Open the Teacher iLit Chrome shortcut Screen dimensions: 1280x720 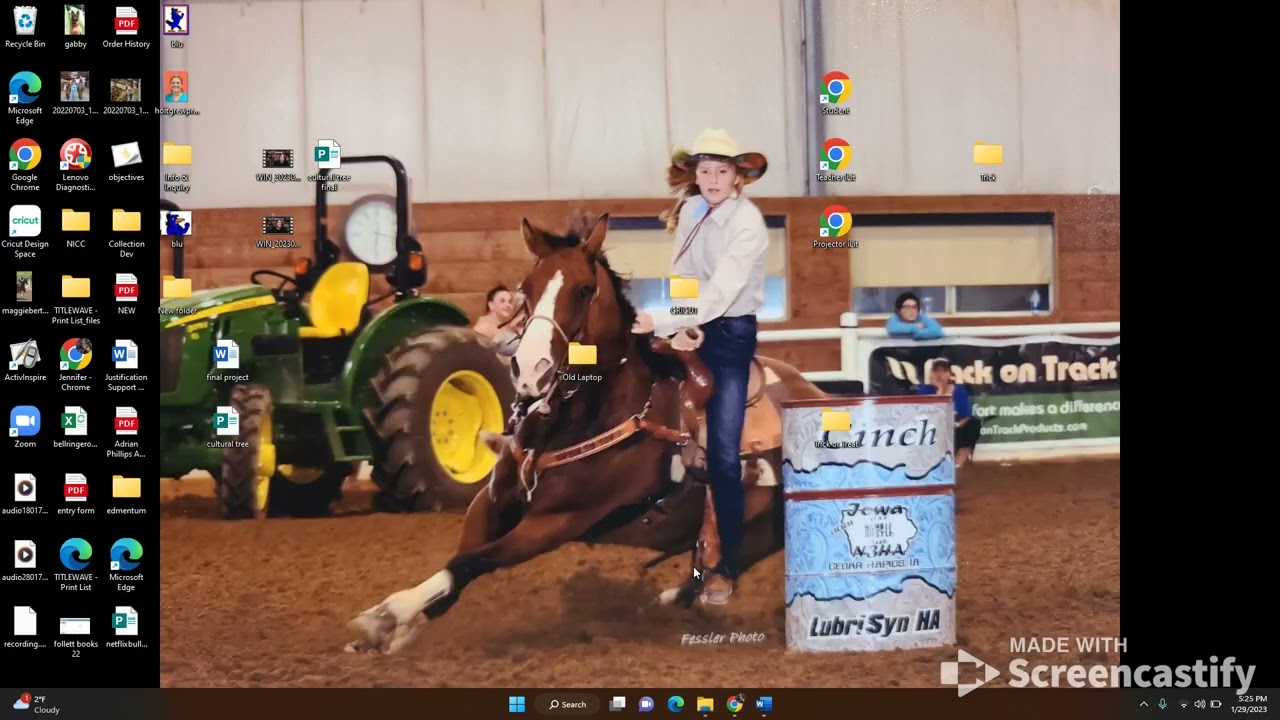pos(835,160)
